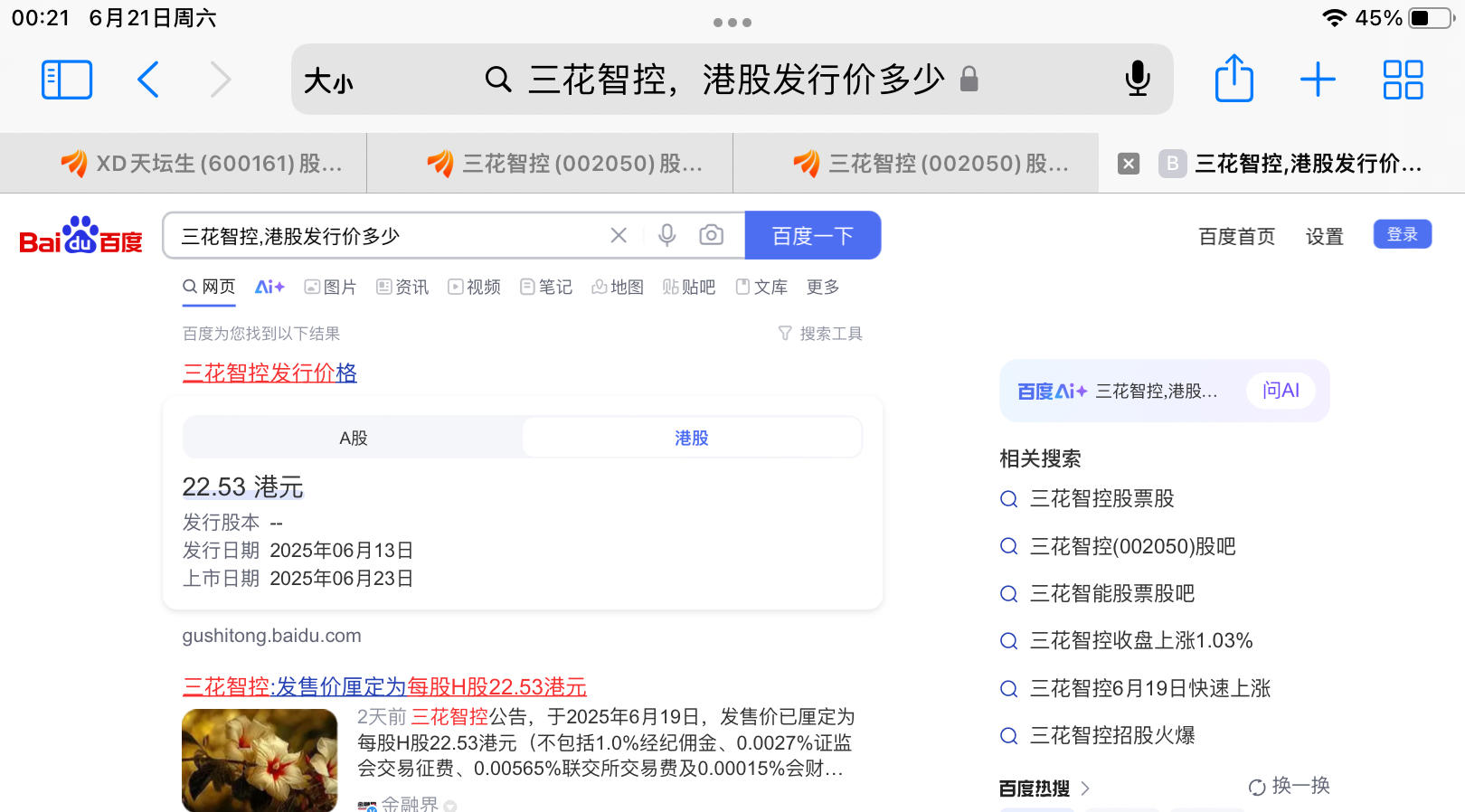Open Baidu image search camera icon
1465x812 pixels.
click(712, 235)
